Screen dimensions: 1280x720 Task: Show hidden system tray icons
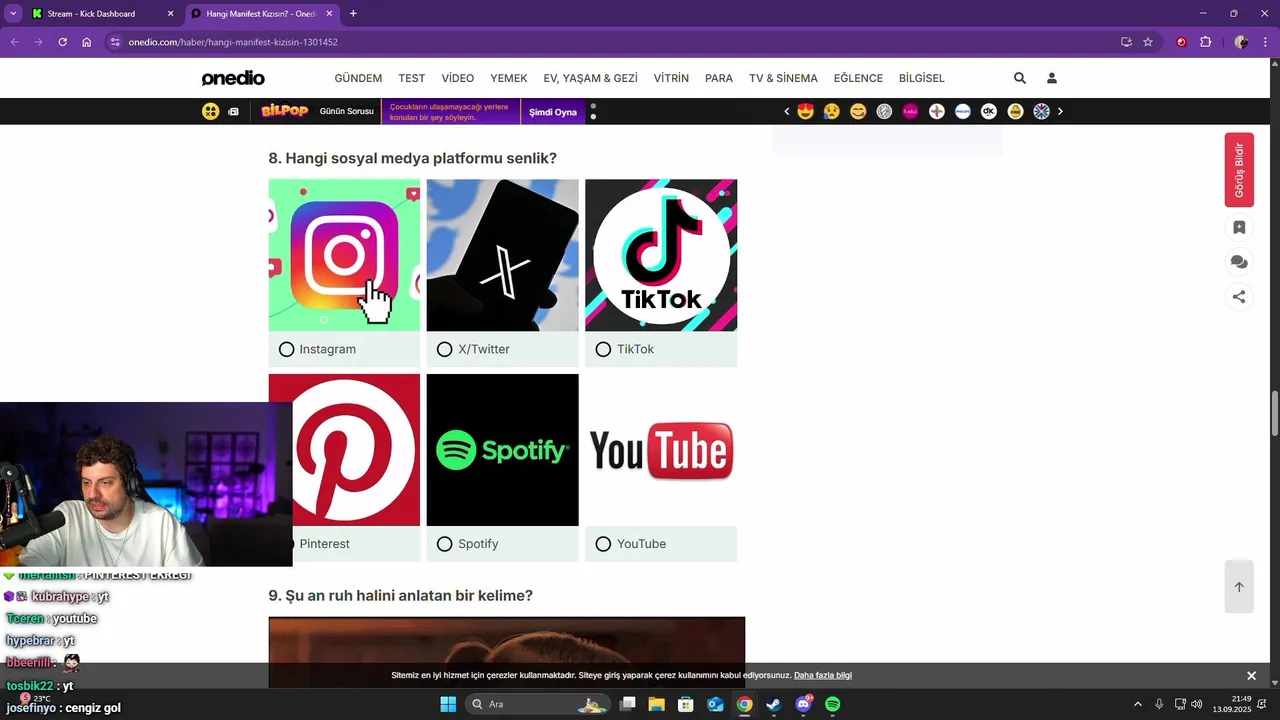[1137, 704]
